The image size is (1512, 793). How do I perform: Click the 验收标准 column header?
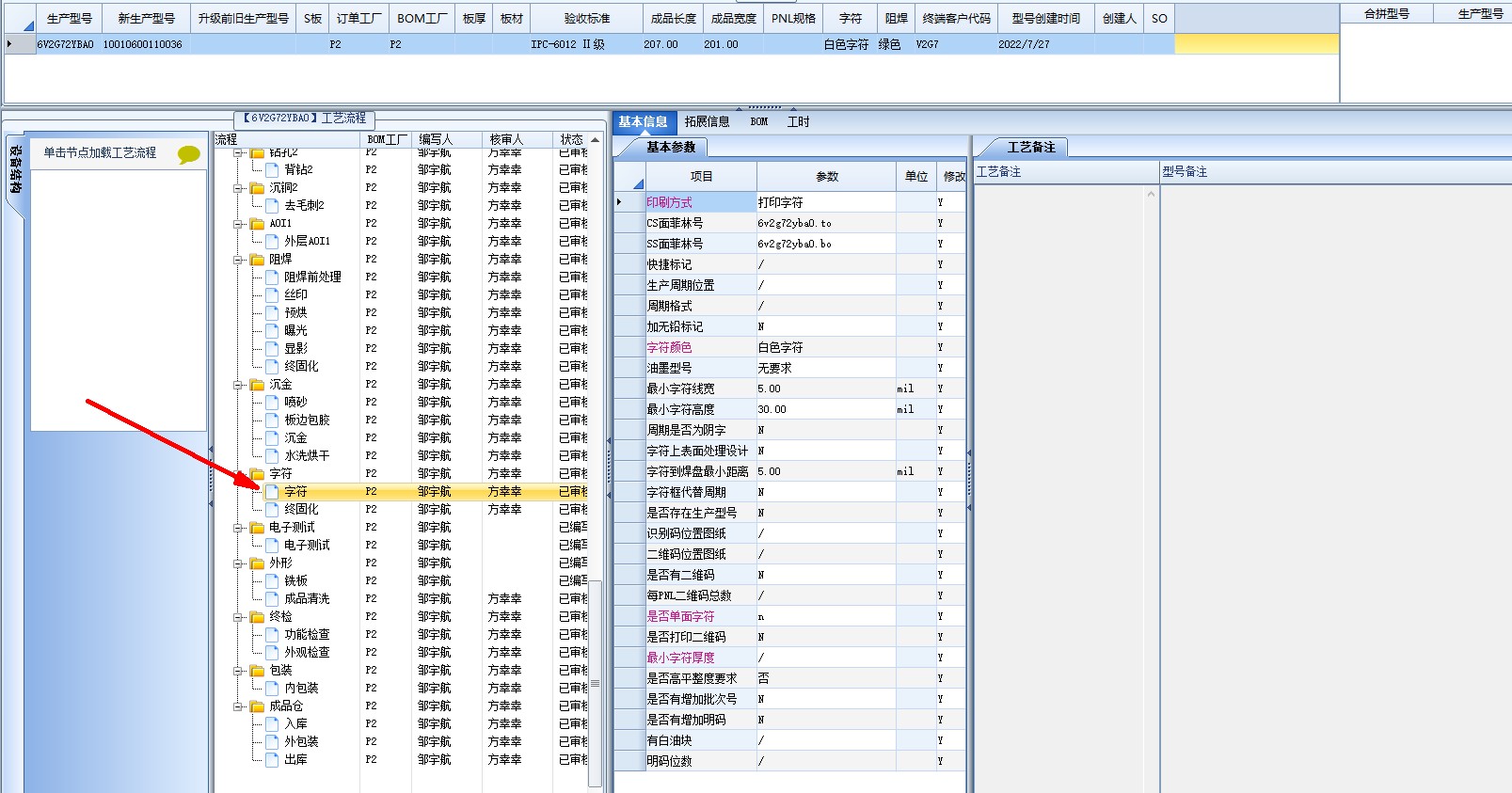(x=587, y=18)
